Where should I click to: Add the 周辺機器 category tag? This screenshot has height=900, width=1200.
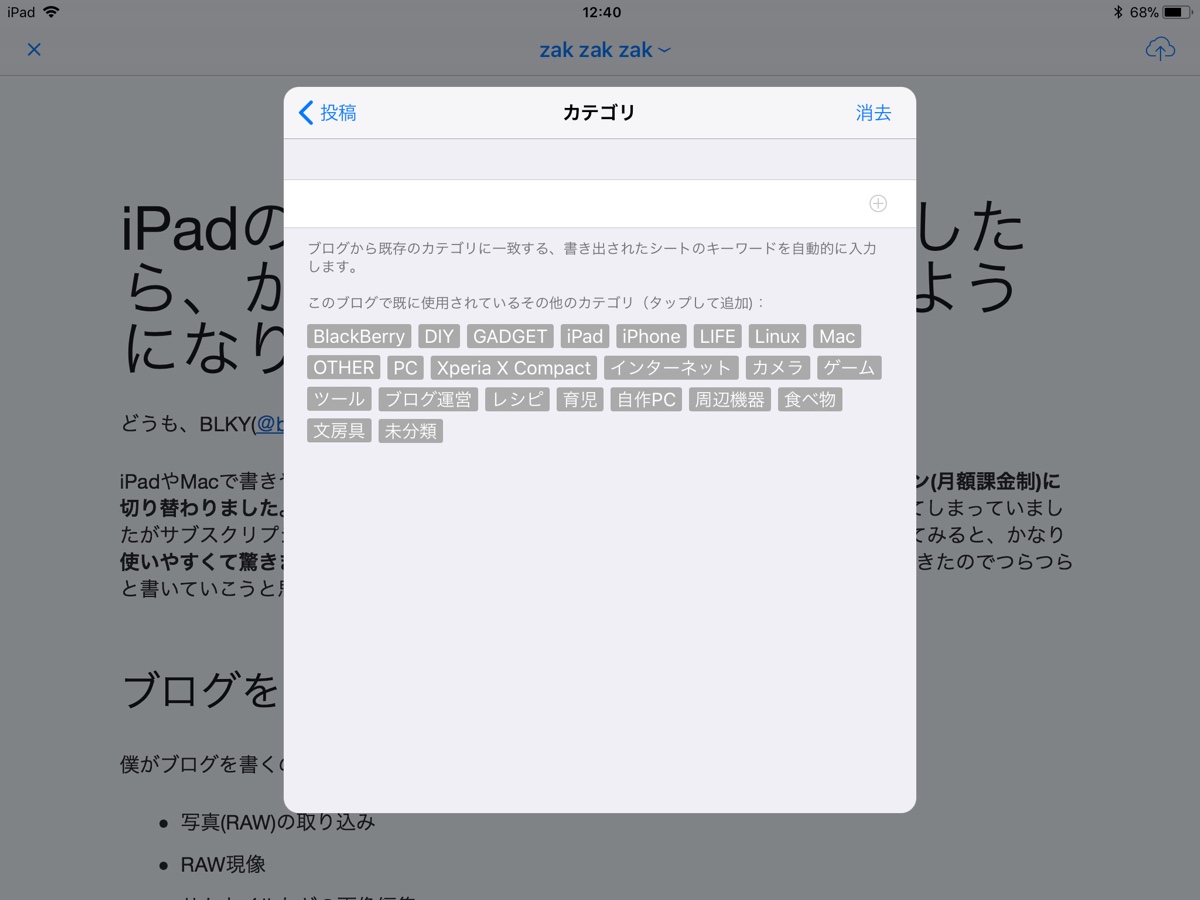tap(730, 399)
